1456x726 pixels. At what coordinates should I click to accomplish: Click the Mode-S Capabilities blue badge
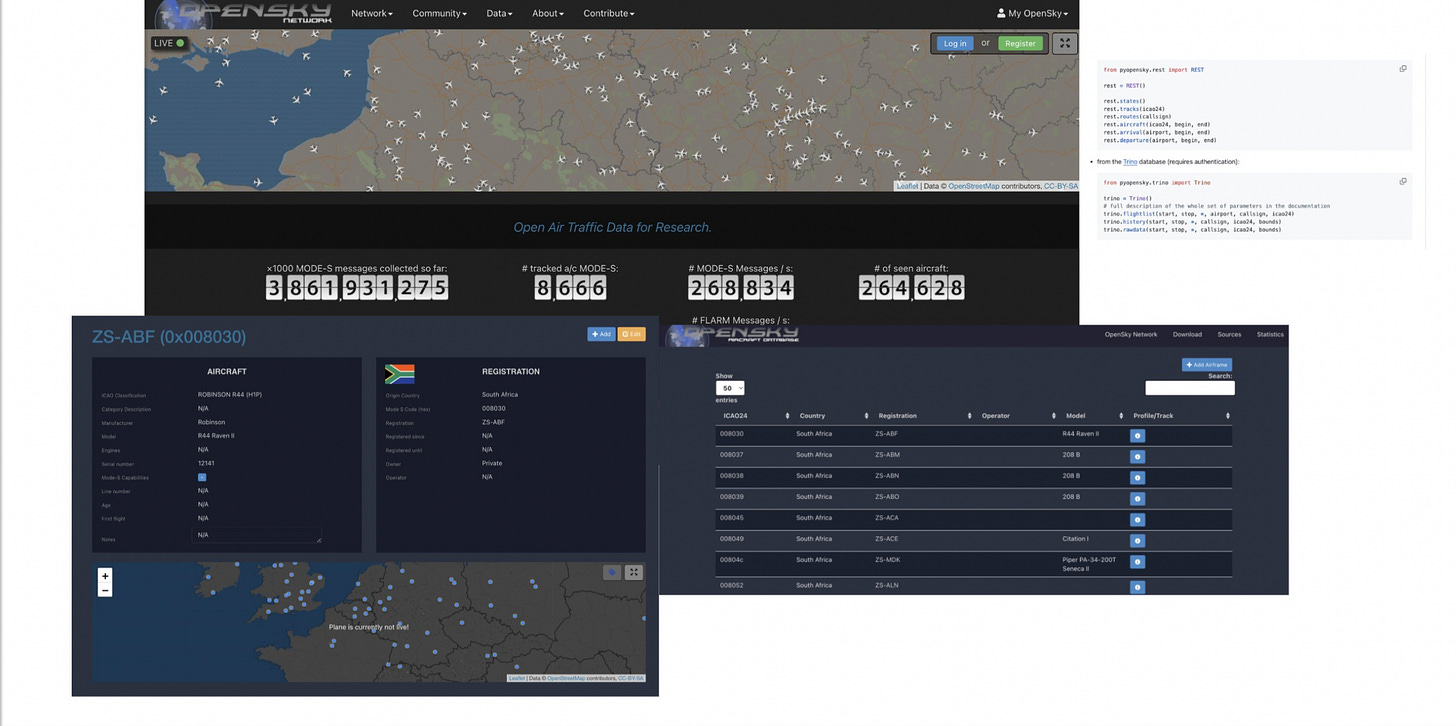(202, 477)
